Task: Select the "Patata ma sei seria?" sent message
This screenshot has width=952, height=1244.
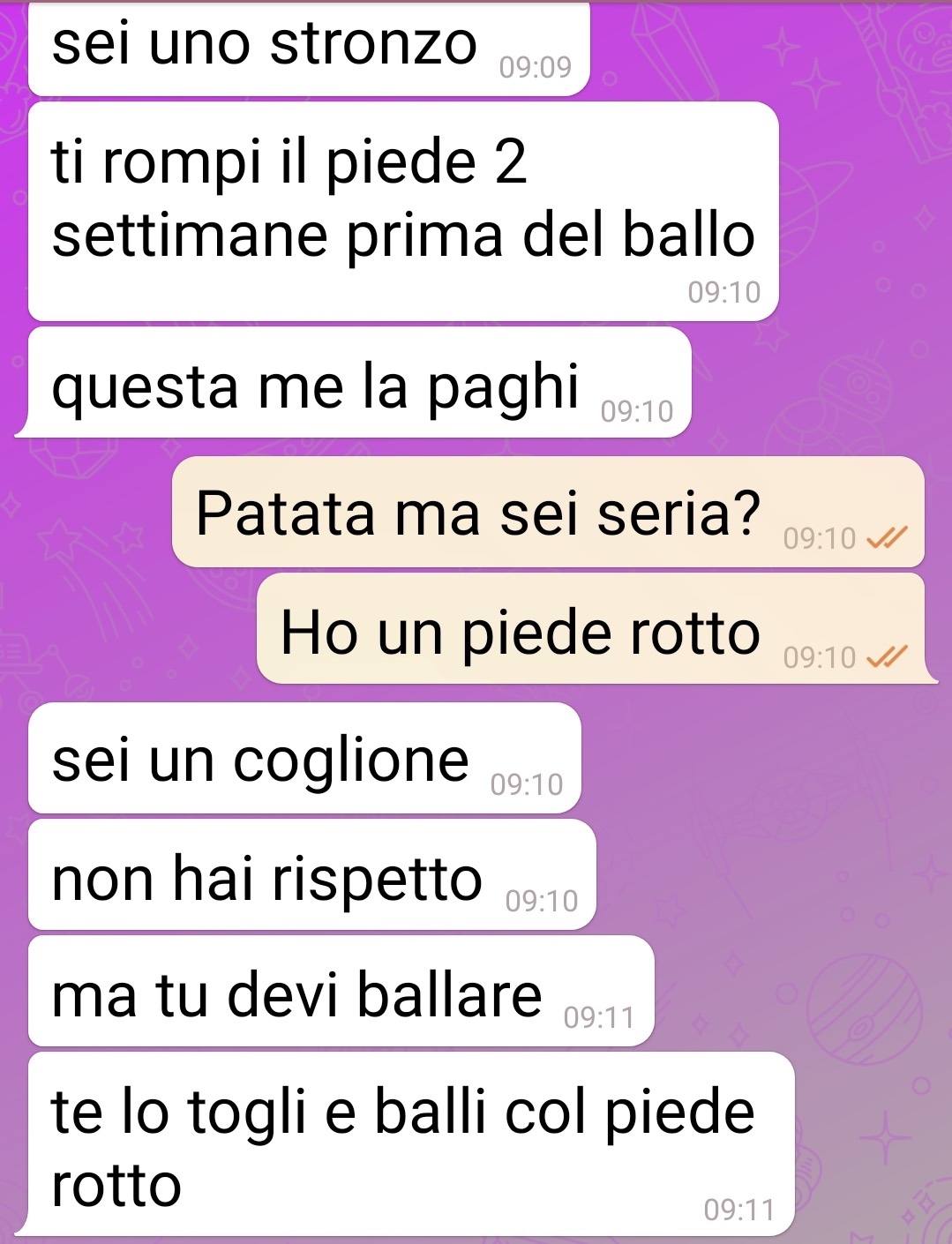Action: pyautogui.click(x=548, y=512)
